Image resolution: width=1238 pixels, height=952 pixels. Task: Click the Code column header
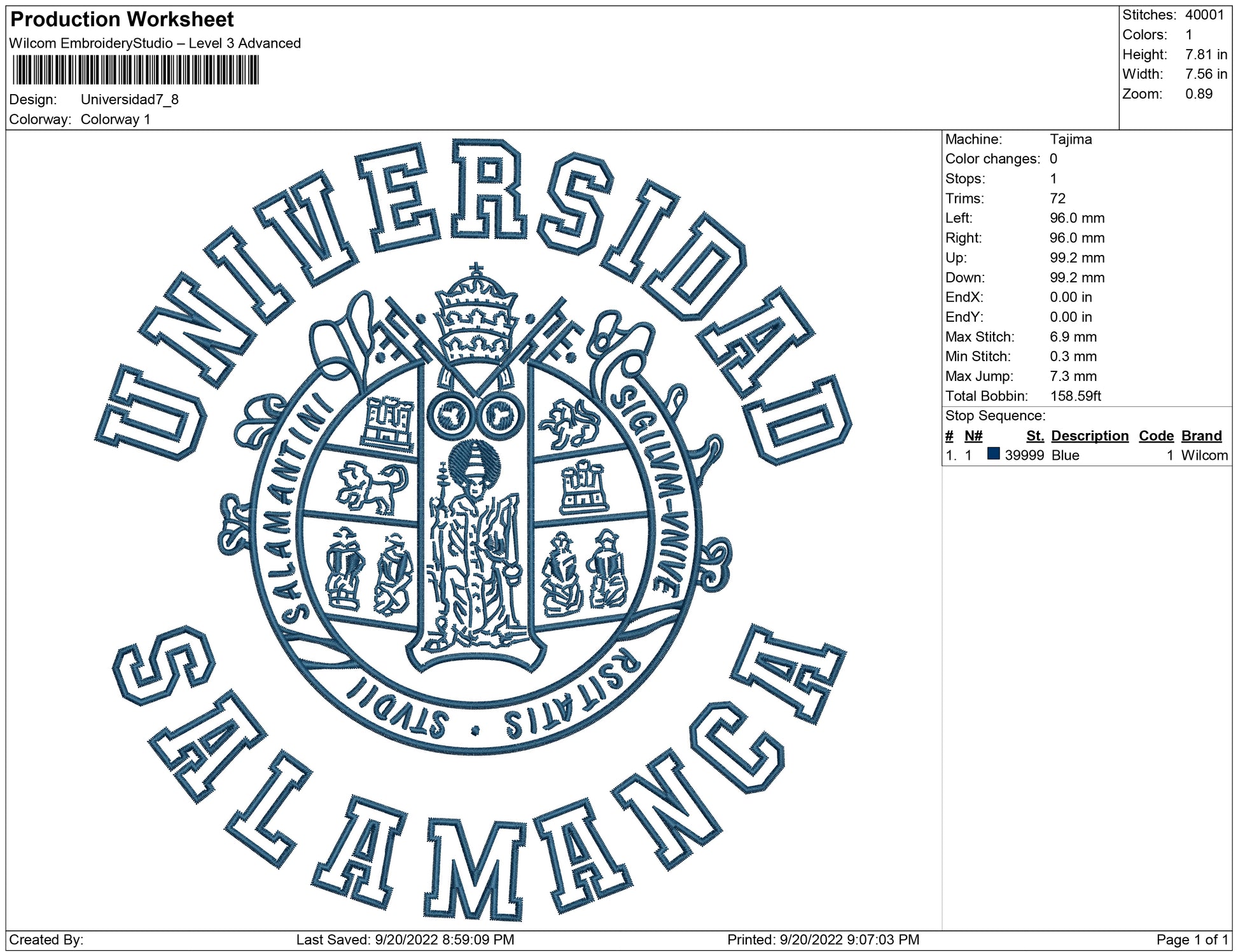[x=1155, y=436]
